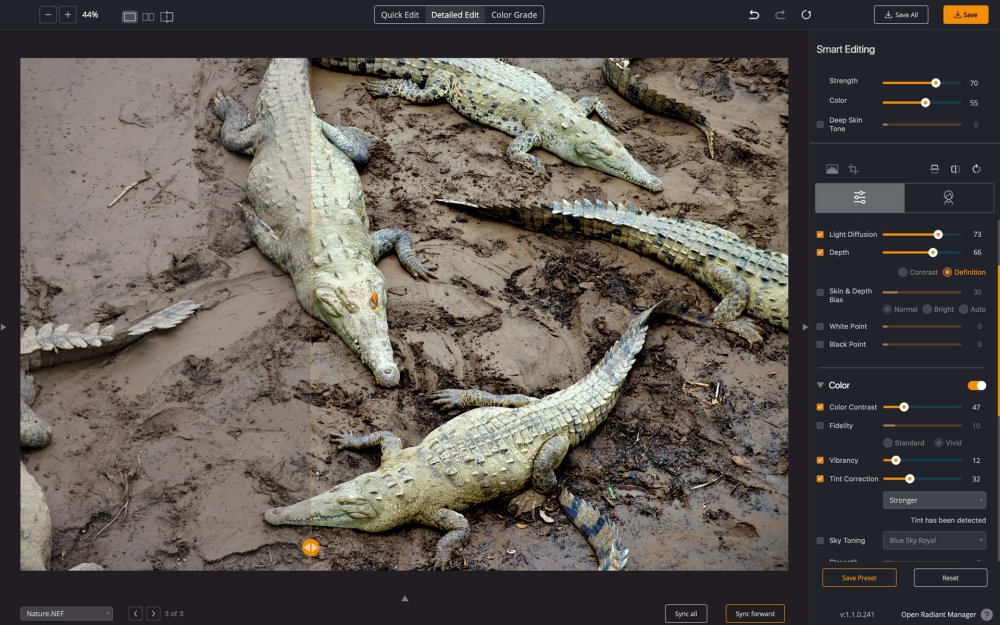
Task: Undo the last edit
Action: tap(754, 15)
